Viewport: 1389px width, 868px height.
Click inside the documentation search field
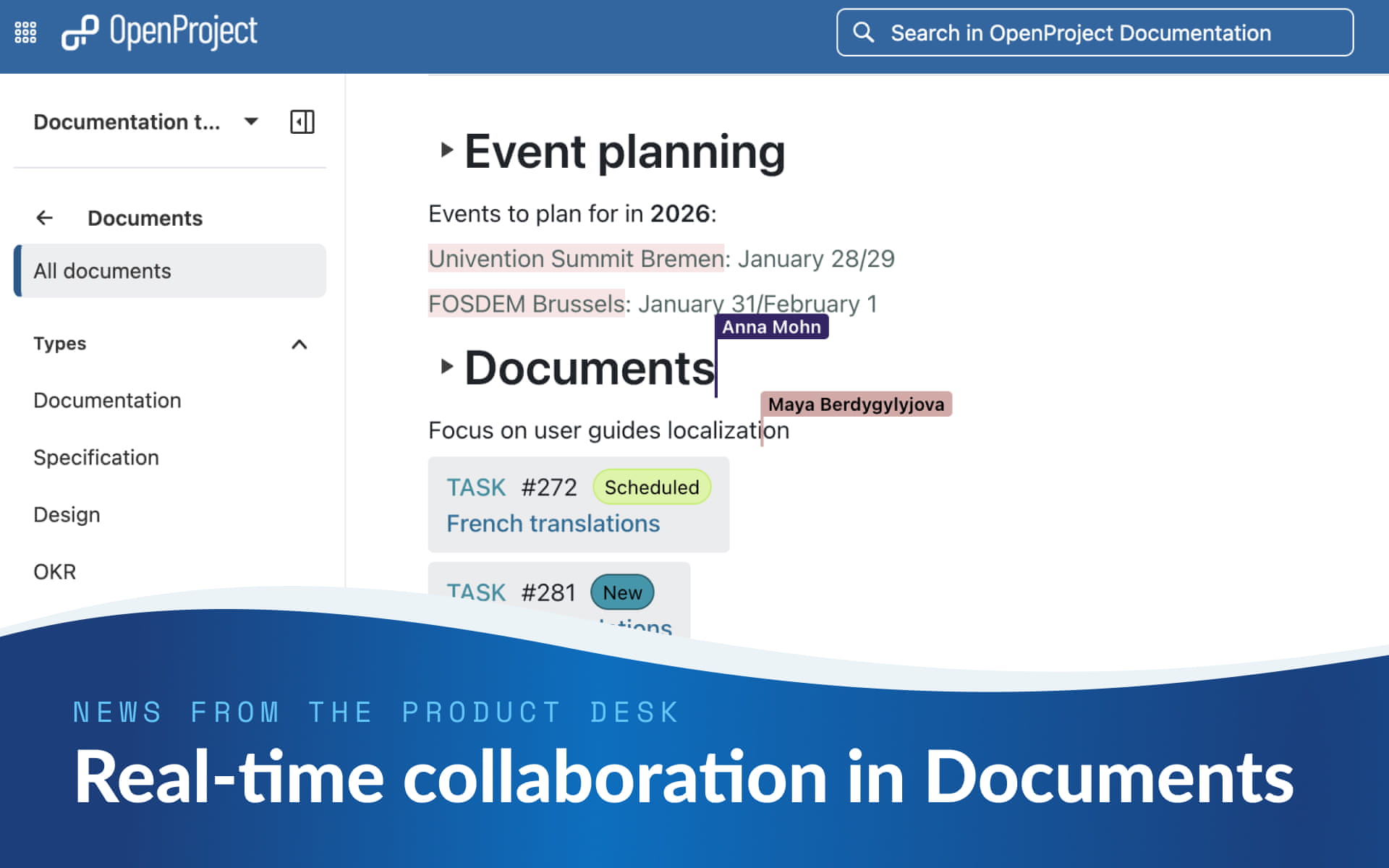(x=1081, y=33)
